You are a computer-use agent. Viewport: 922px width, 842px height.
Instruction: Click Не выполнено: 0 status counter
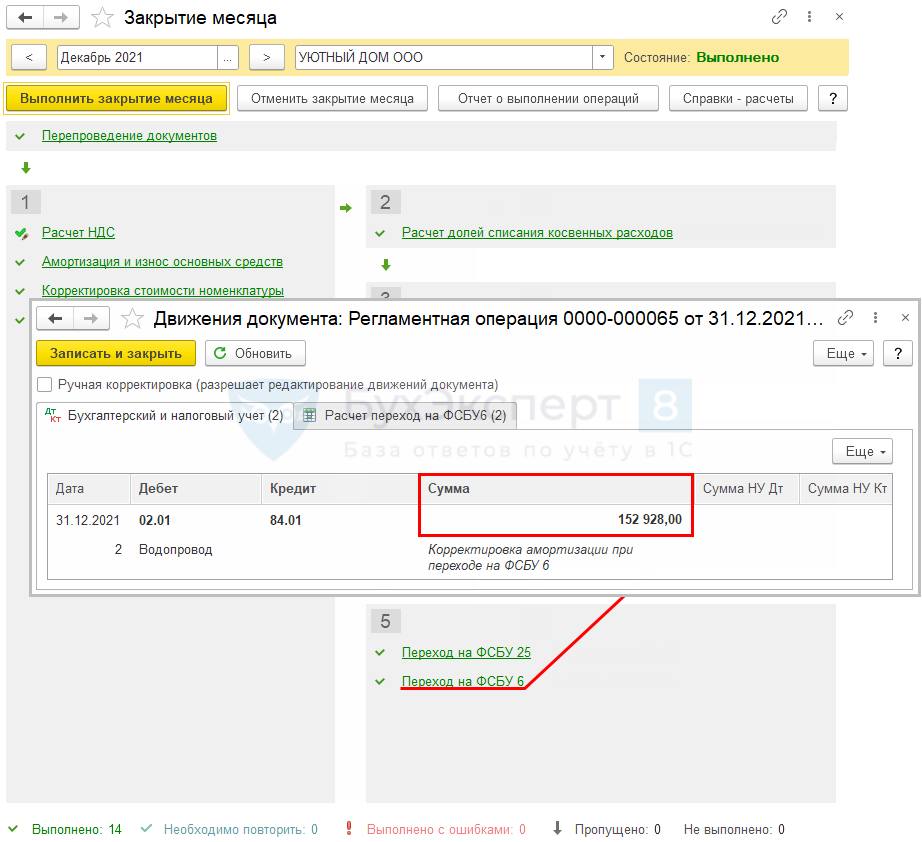coord(734,830)
